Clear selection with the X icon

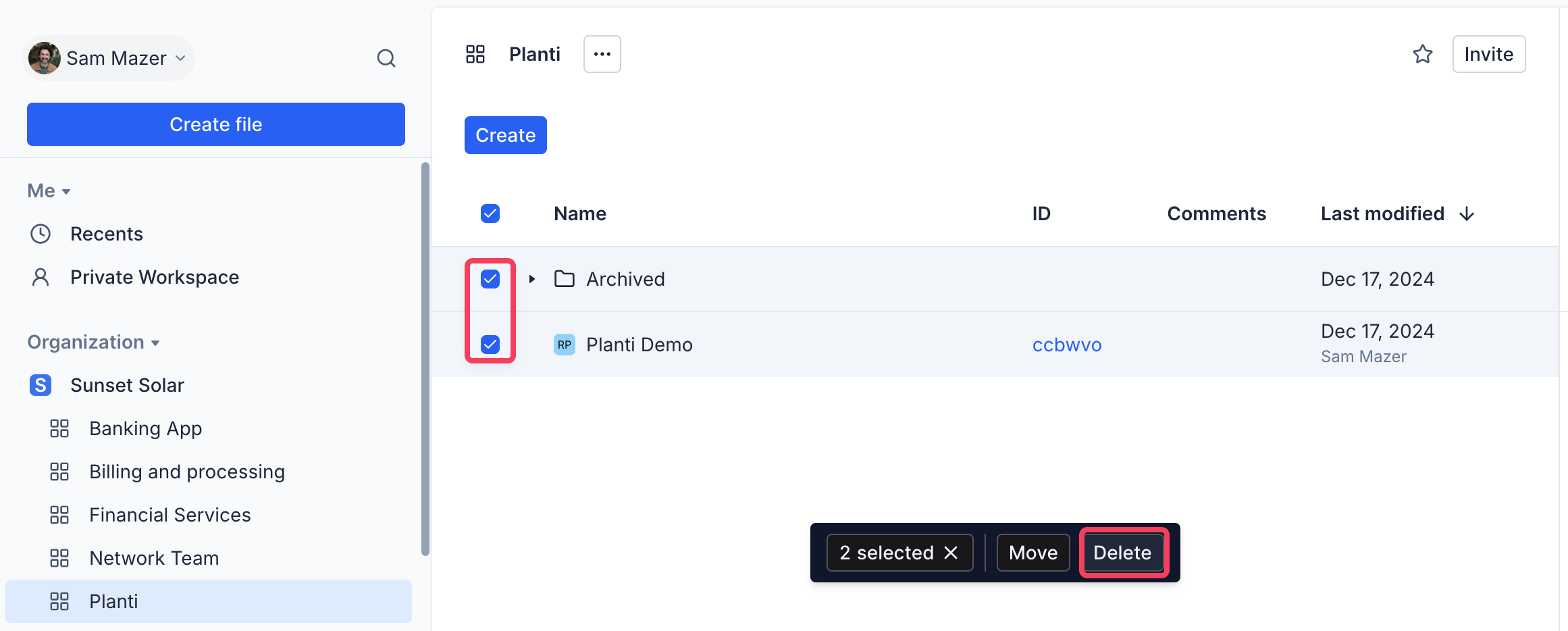[x=951, y=553]
